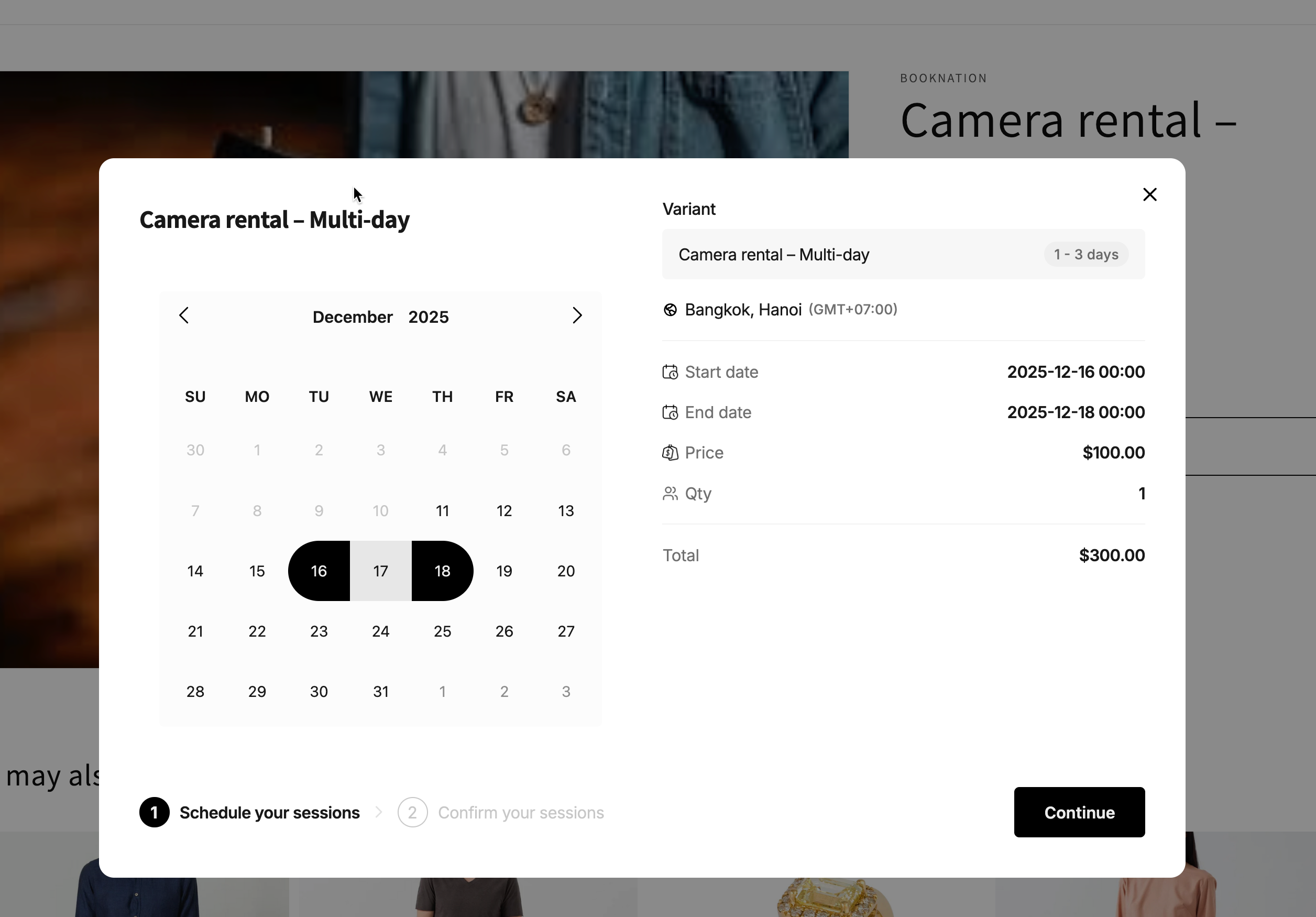Go to next month arrow
This screenshot has width=1316, height=917.
[x=577, y=315]
